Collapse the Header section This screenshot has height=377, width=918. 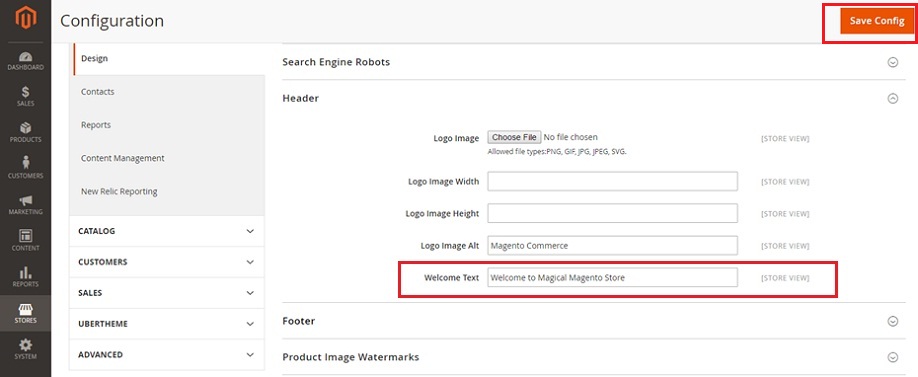594,98
